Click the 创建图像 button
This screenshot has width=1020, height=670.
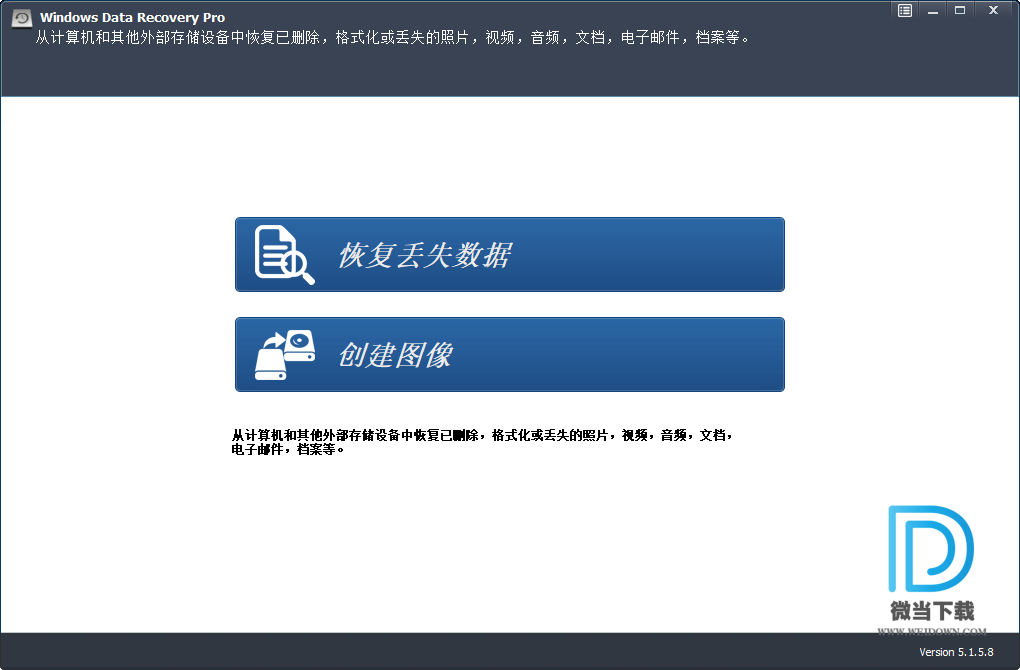pos(509,355)
